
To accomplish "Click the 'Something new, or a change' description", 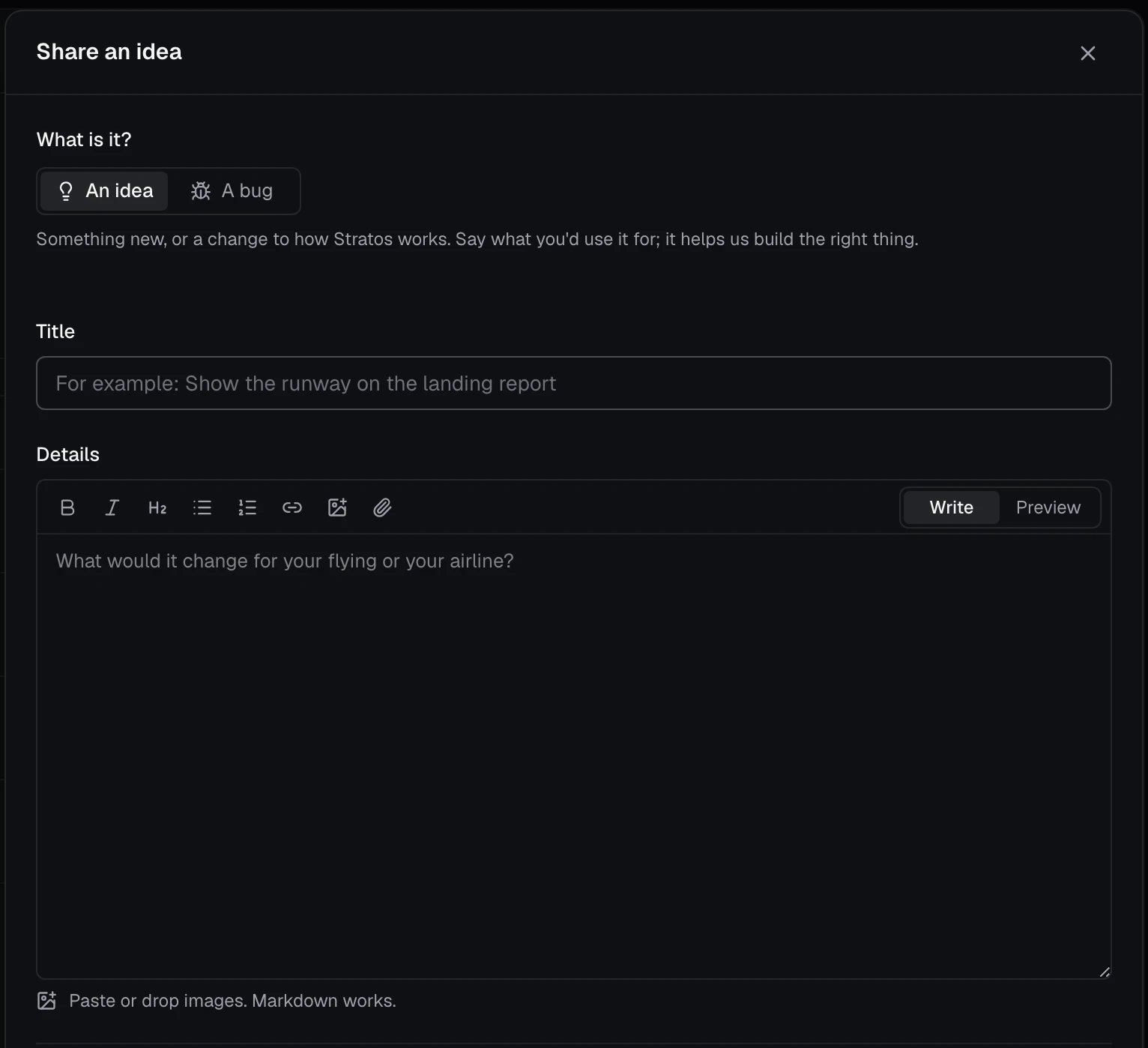I will coord(477,239).
